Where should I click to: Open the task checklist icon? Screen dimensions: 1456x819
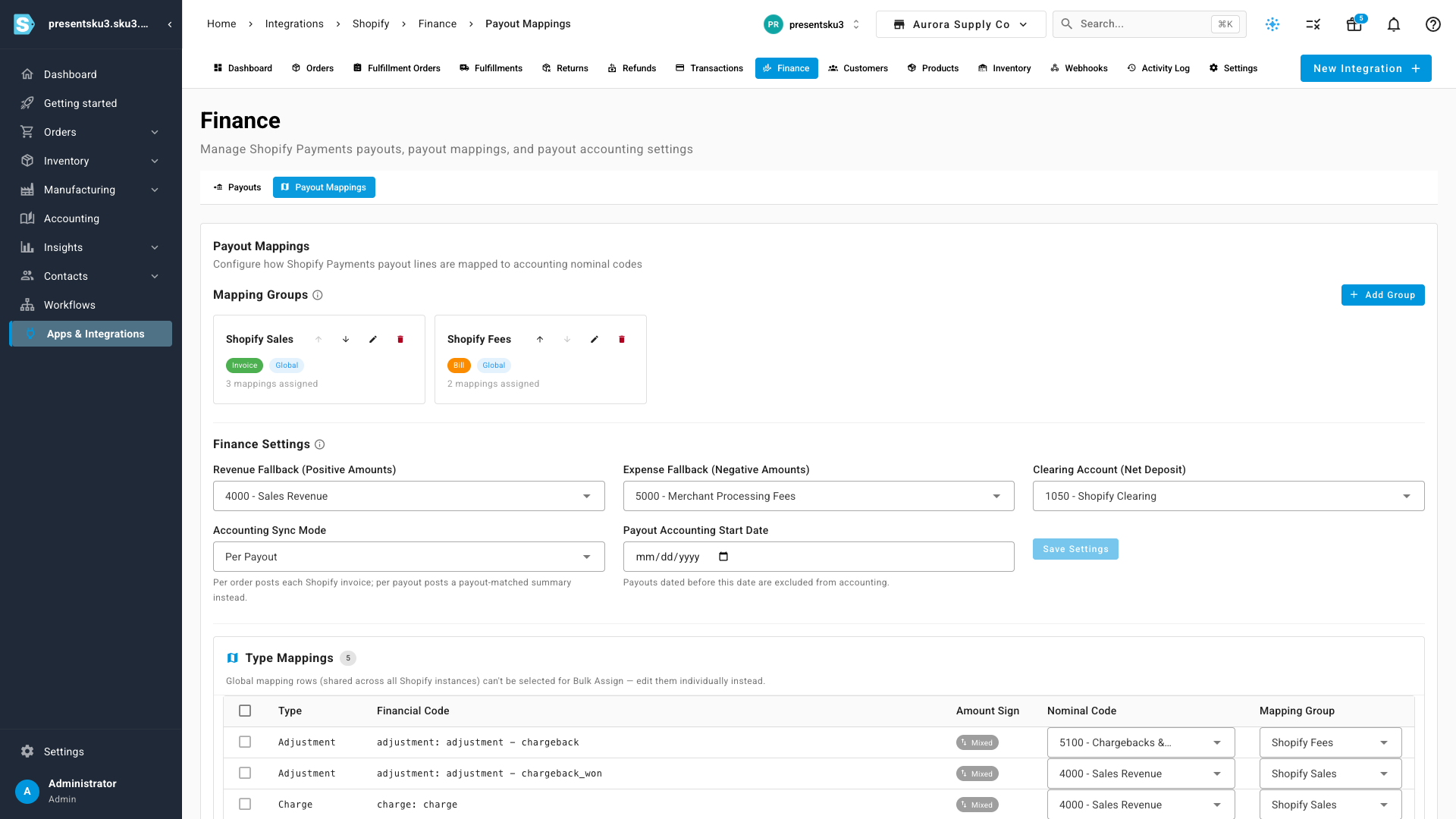[1313, 24]
